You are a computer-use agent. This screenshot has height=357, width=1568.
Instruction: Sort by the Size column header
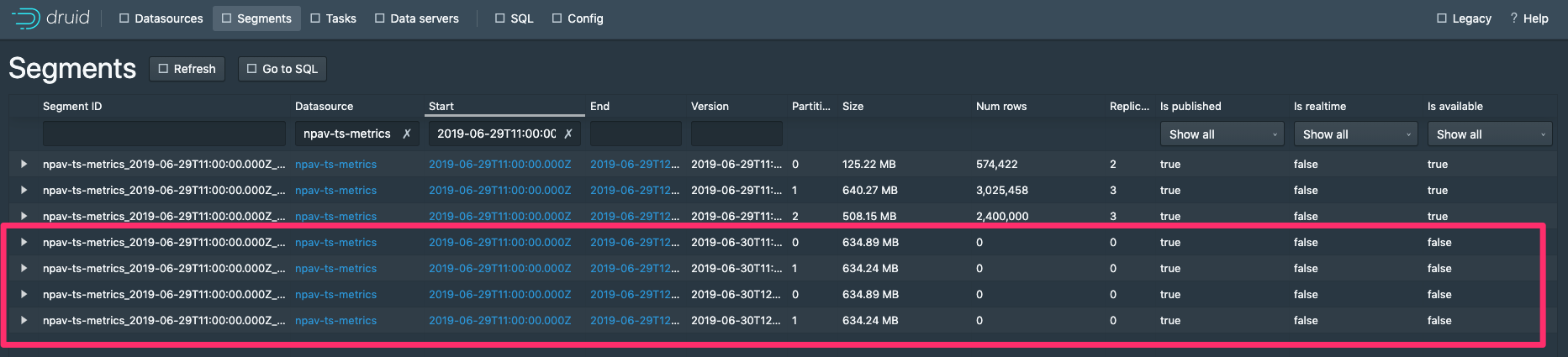point(853,106)
